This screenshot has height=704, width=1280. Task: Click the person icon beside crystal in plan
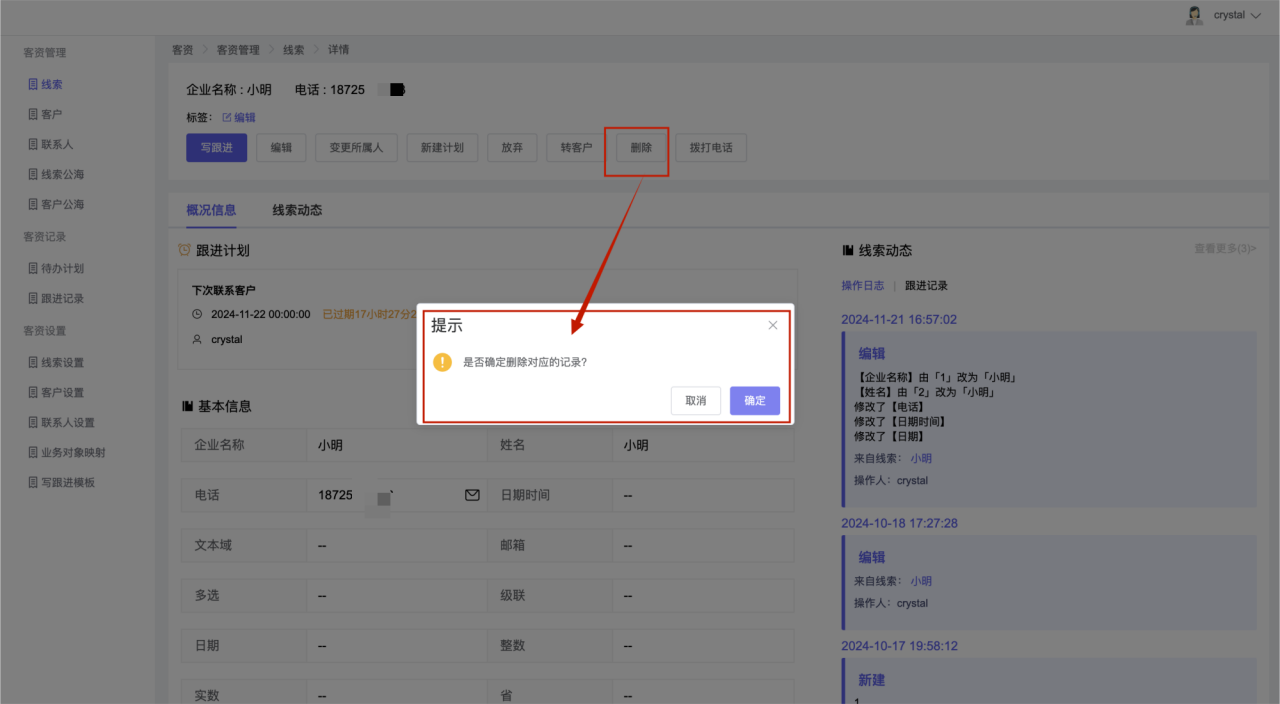click(x=197, y=340)
